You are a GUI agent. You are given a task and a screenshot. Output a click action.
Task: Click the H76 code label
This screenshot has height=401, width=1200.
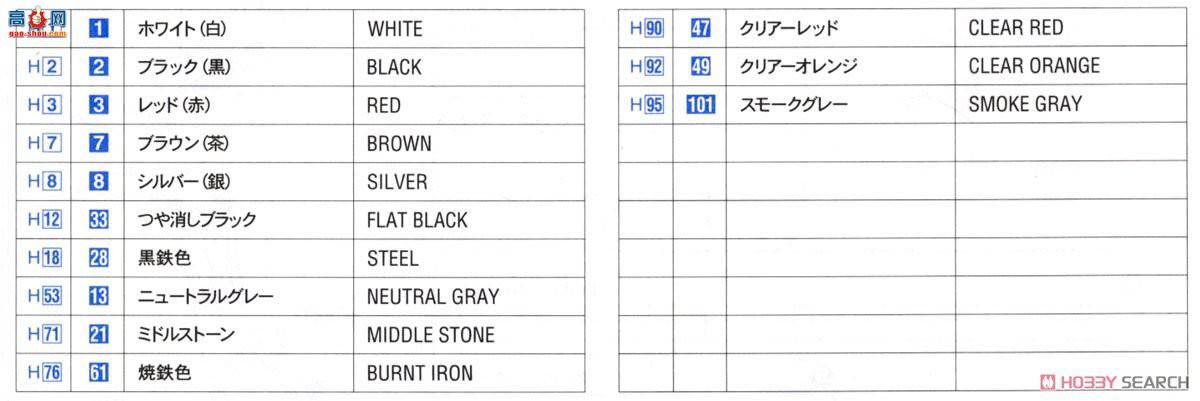click(45, 373)
